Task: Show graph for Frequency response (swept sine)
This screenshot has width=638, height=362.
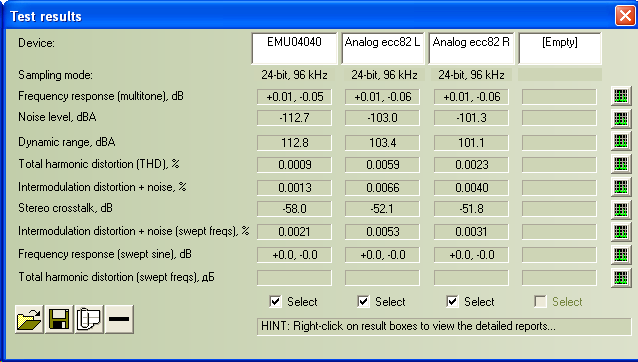Action: 621,255
